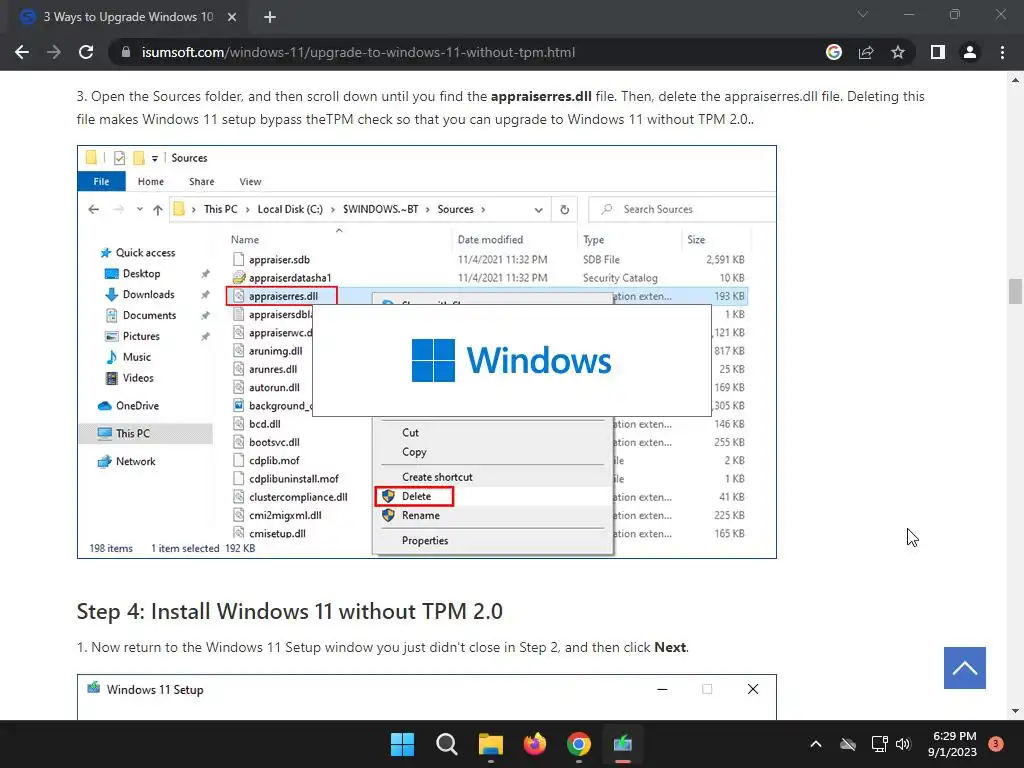Image resolution: width=1024 pixels, height=768 pixels.
Task: Click the Google icon in address bar
Action: [834, 52]
